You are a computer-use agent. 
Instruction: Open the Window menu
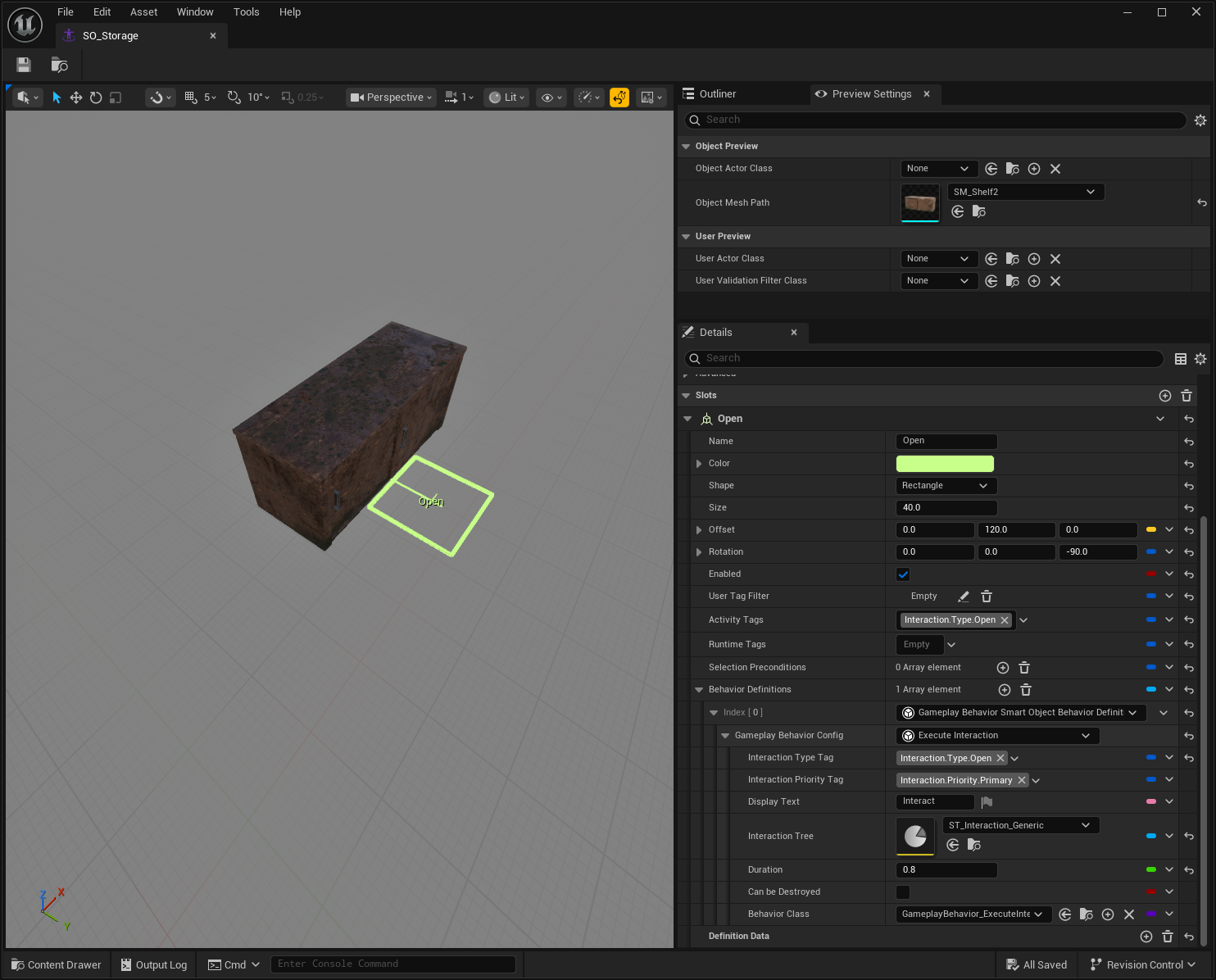coord(195,11)
